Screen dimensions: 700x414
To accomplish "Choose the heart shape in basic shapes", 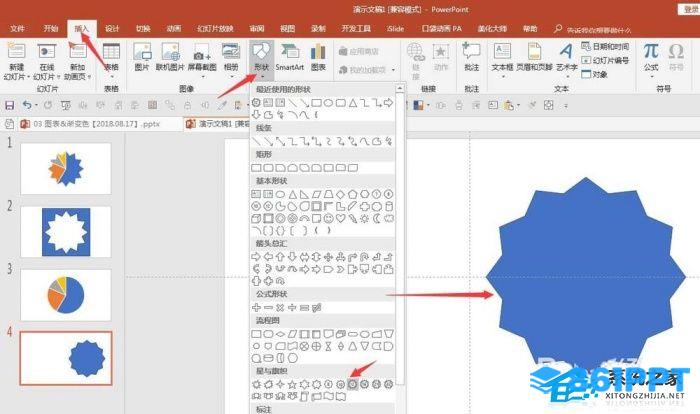I will tap(340, 218).
